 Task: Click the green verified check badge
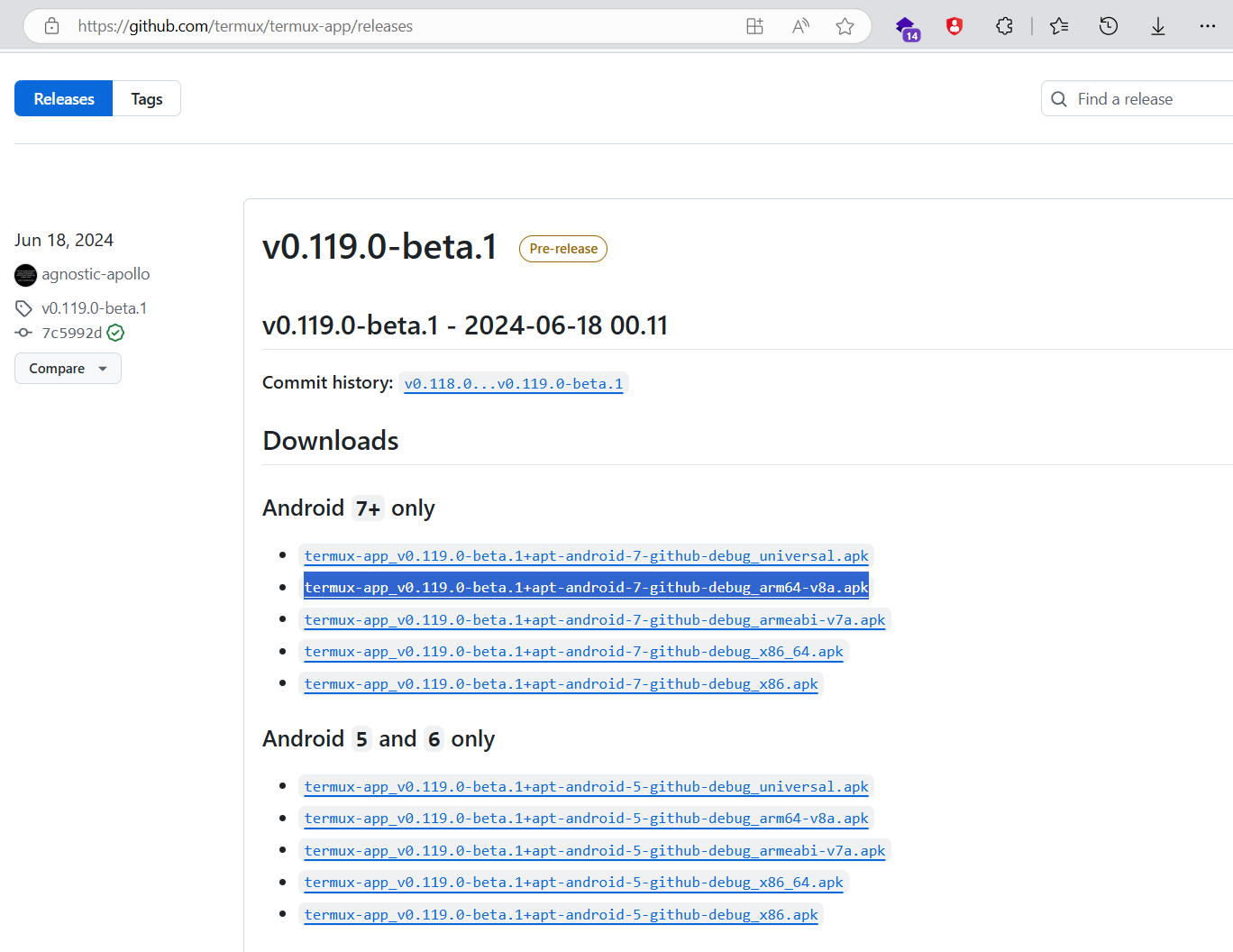pyautogui.click(x=115, y=333)
